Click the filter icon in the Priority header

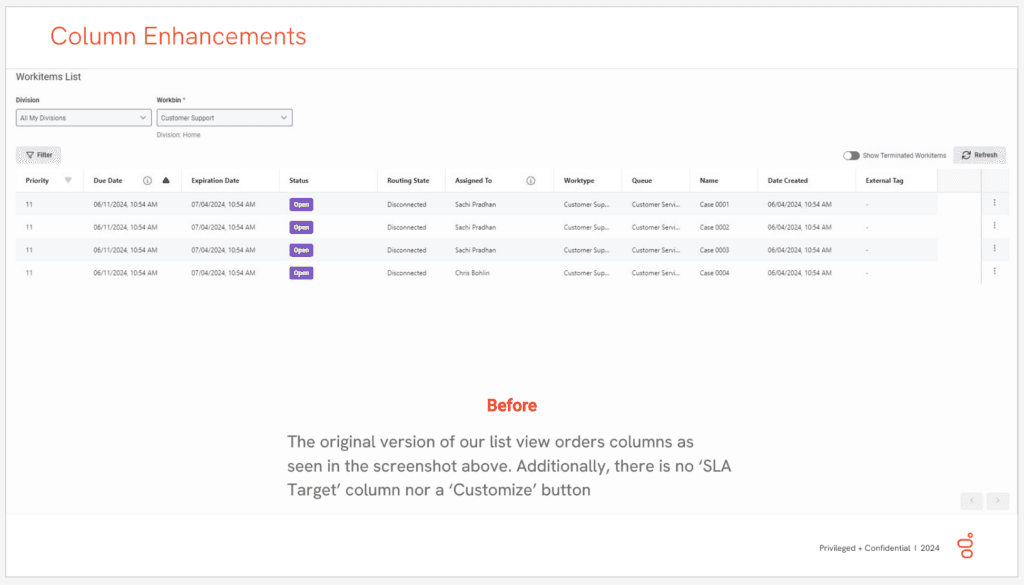click(x=68, y=181)
